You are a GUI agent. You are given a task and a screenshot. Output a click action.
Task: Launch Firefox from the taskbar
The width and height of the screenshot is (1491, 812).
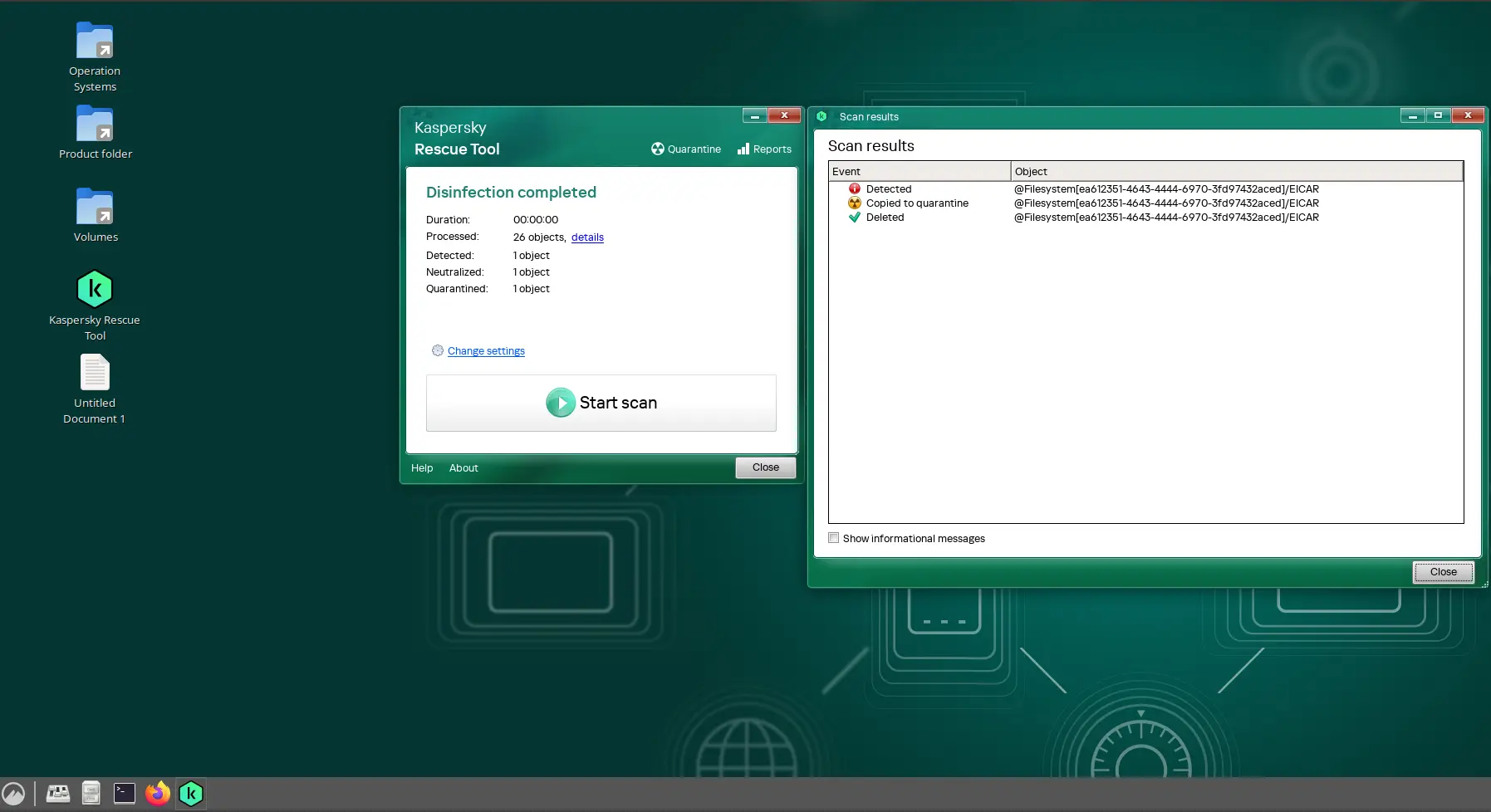tap(158, 794)
